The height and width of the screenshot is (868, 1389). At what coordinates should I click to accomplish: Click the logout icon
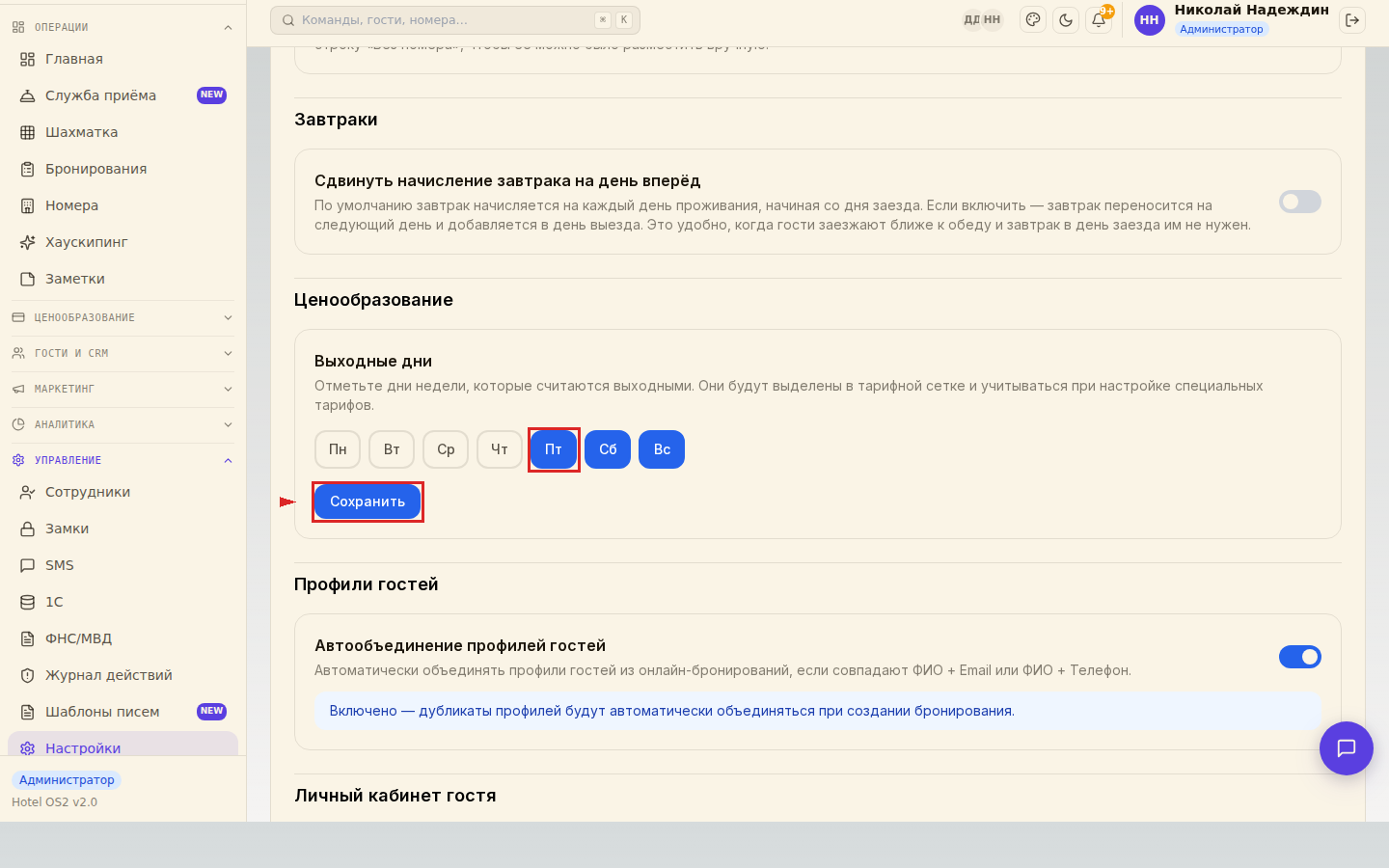pos(1352,19)
